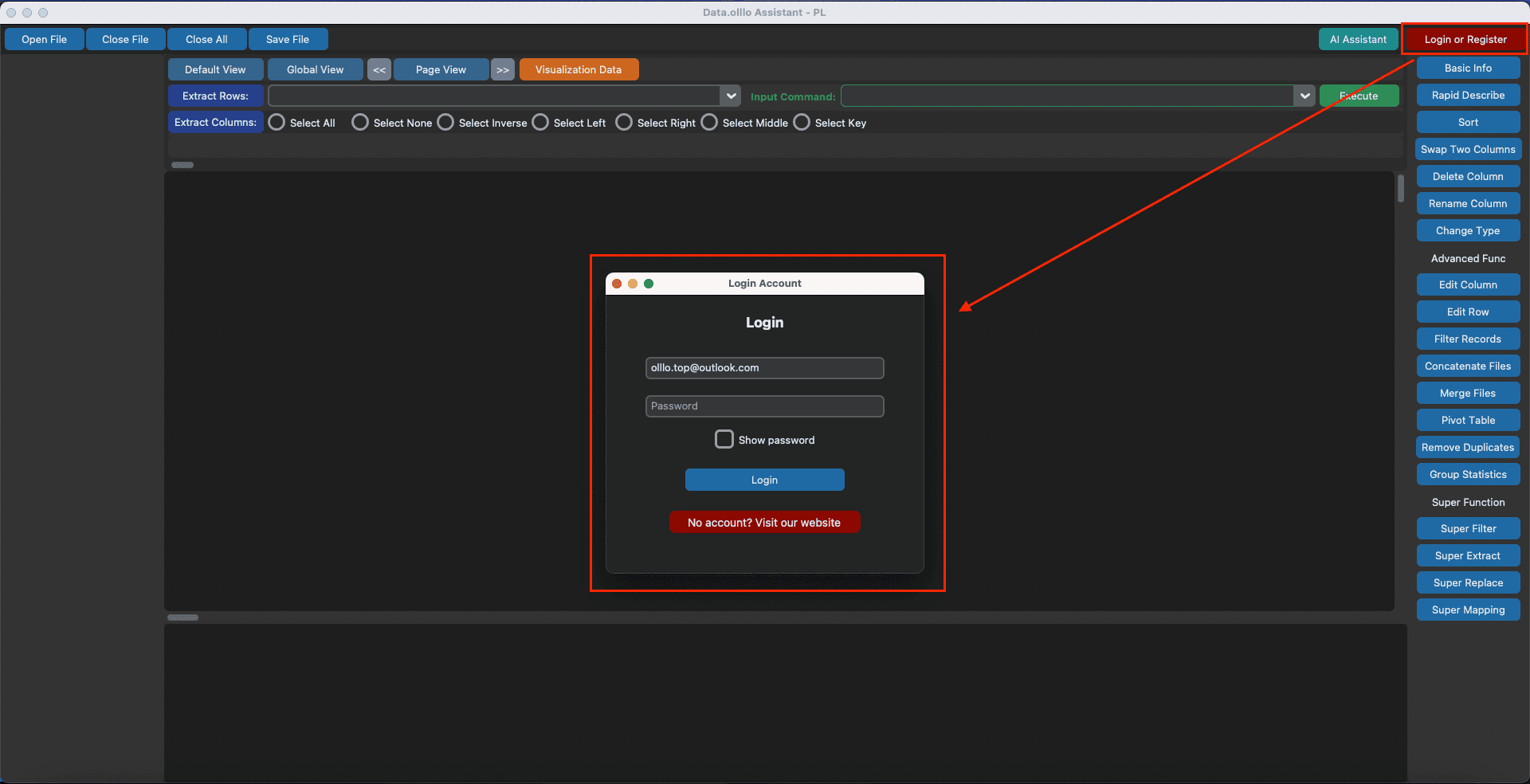Viewport: 1530px width, 784px height.
Task: Click the Login or Register button
Action: pyautogui.click(x=1464, y=38)
